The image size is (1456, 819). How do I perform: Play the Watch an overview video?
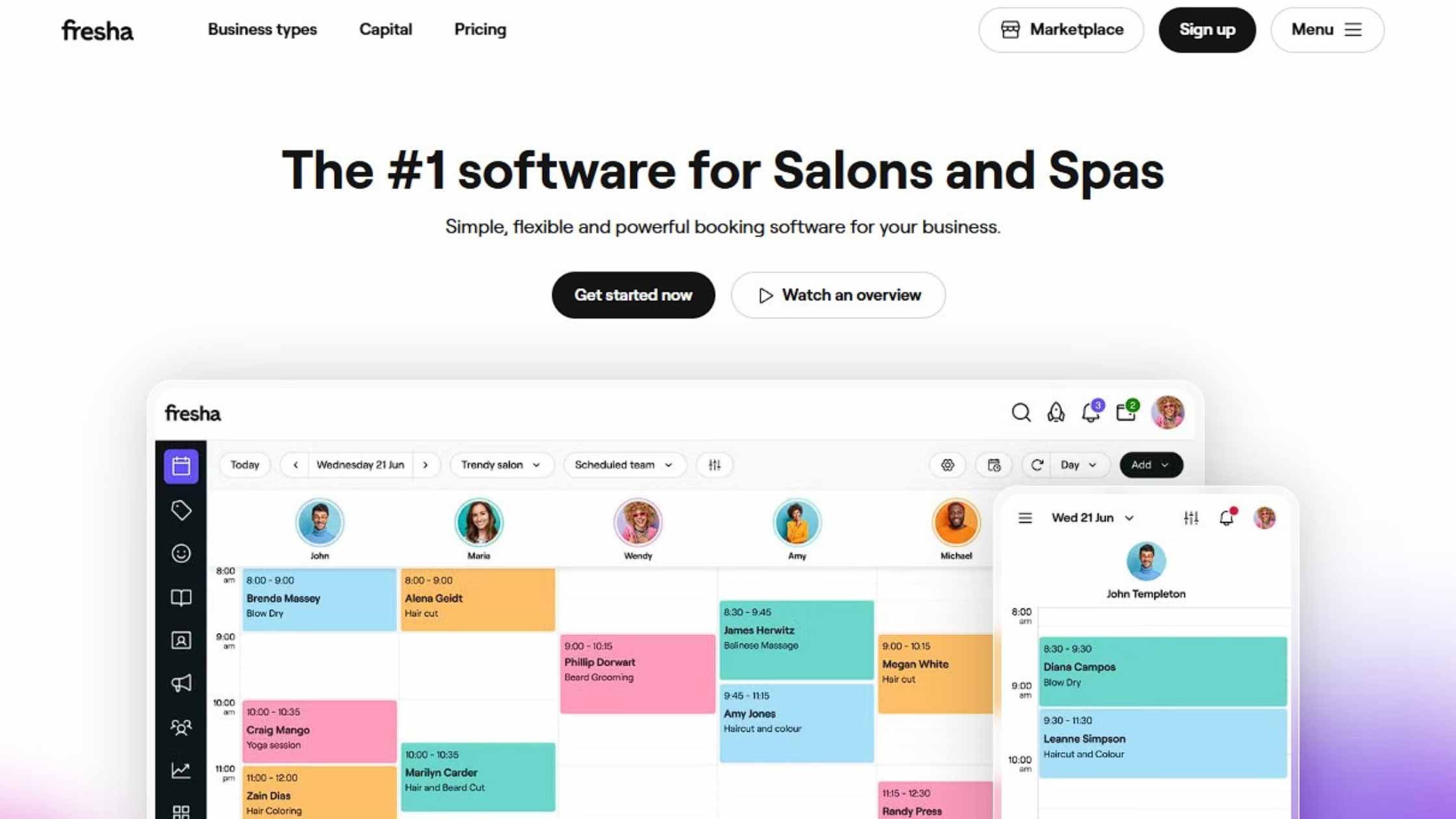(x=838, y=295)
